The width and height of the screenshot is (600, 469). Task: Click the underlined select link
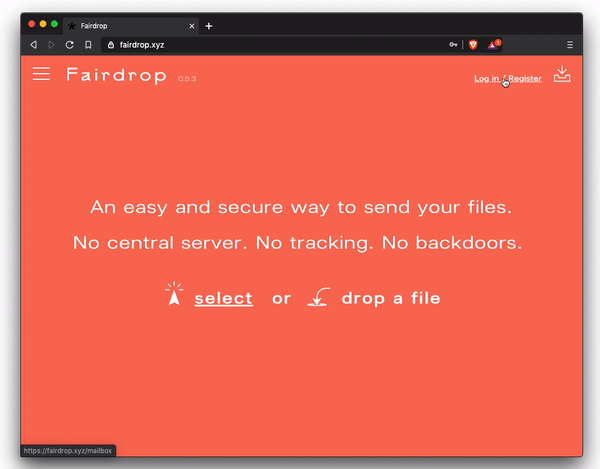click(223, 298)
